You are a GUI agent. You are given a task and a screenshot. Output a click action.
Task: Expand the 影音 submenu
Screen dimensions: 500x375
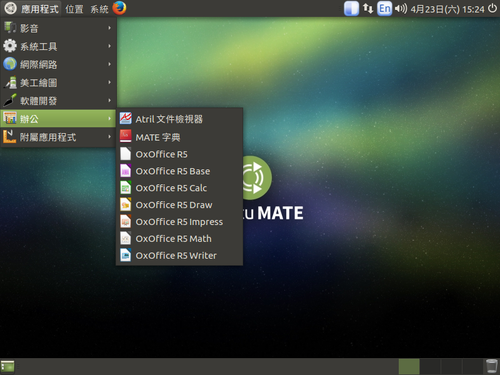tap(58, 28)
